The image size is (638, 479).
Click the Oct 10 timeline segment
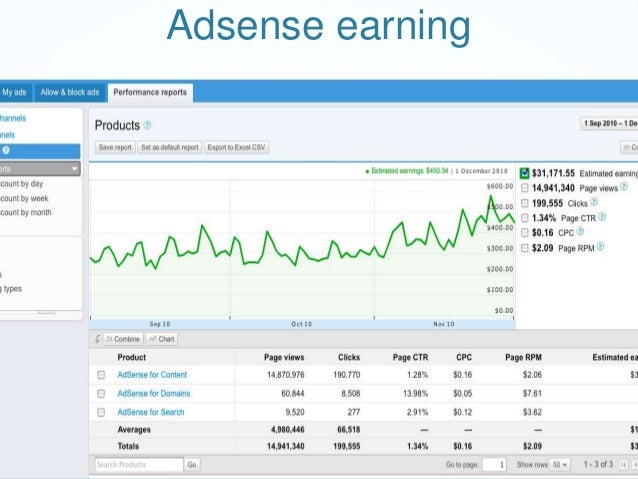(x=302, y=324)
